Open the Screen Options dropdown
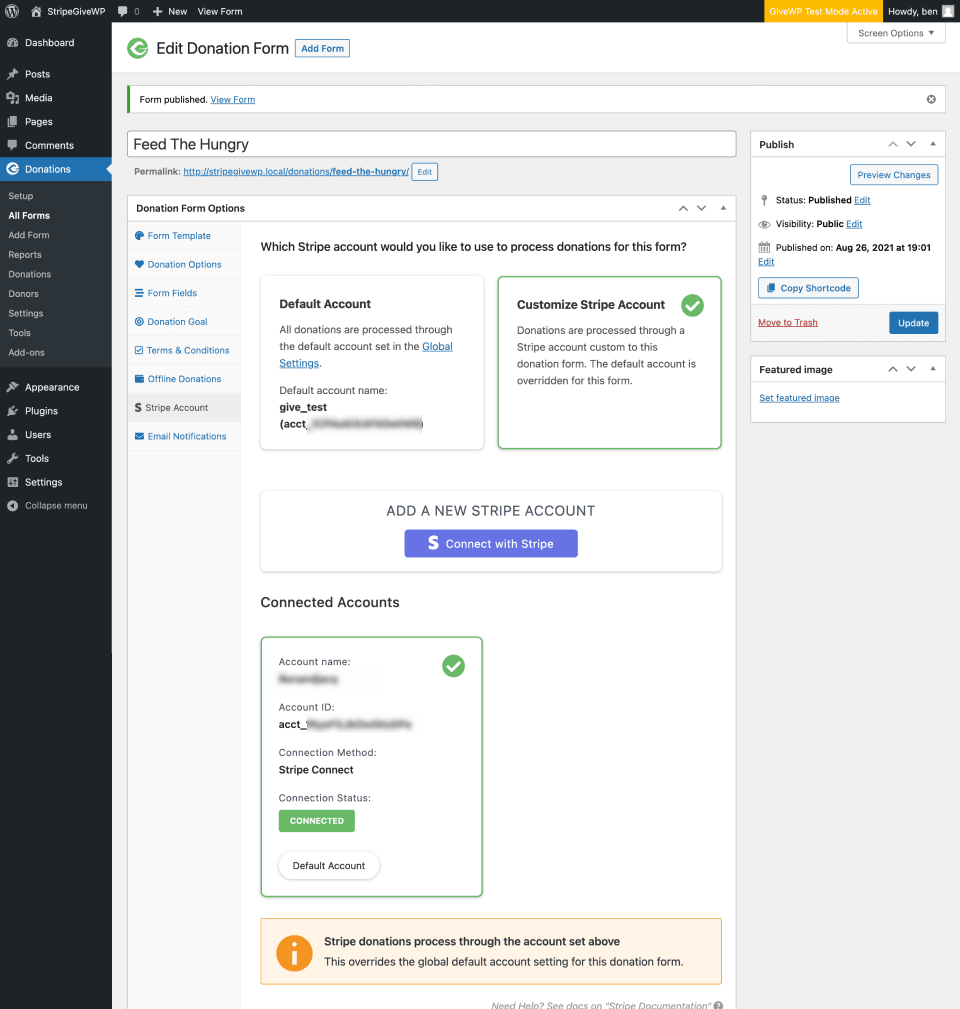This screenshot has height=1009, width=960. (896, 33)
